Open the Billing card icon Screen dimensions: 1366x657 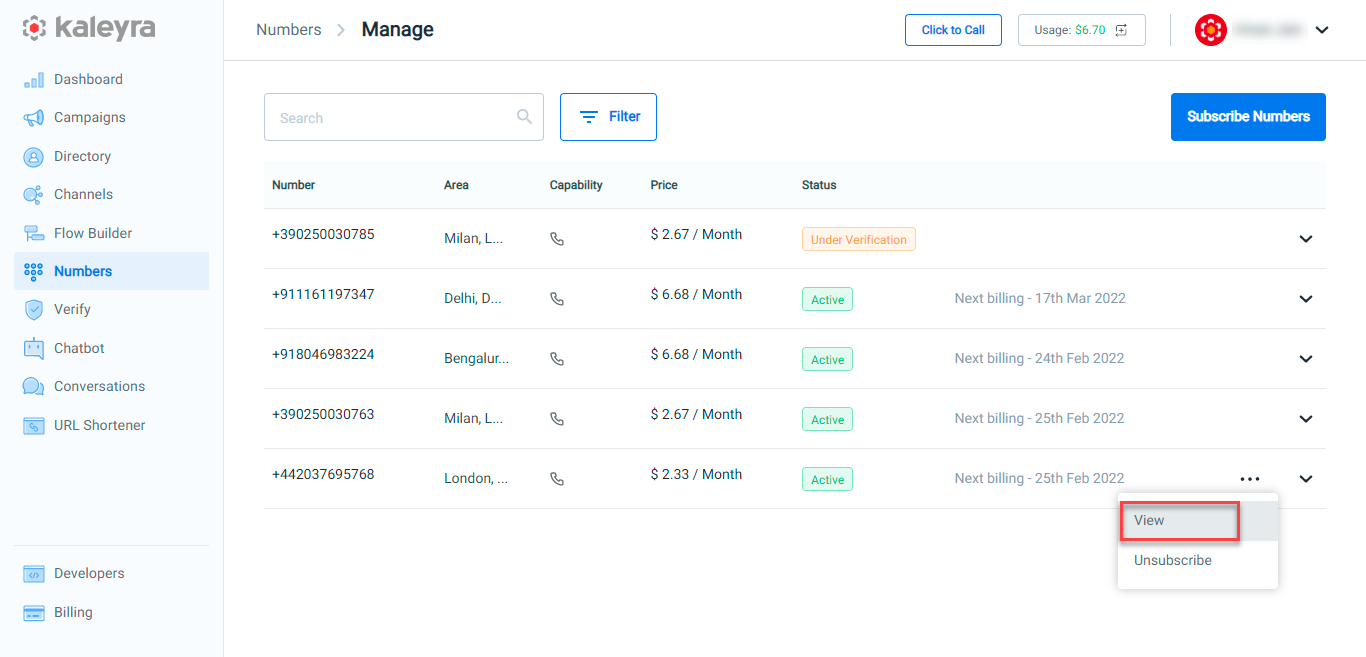(34, 613)
